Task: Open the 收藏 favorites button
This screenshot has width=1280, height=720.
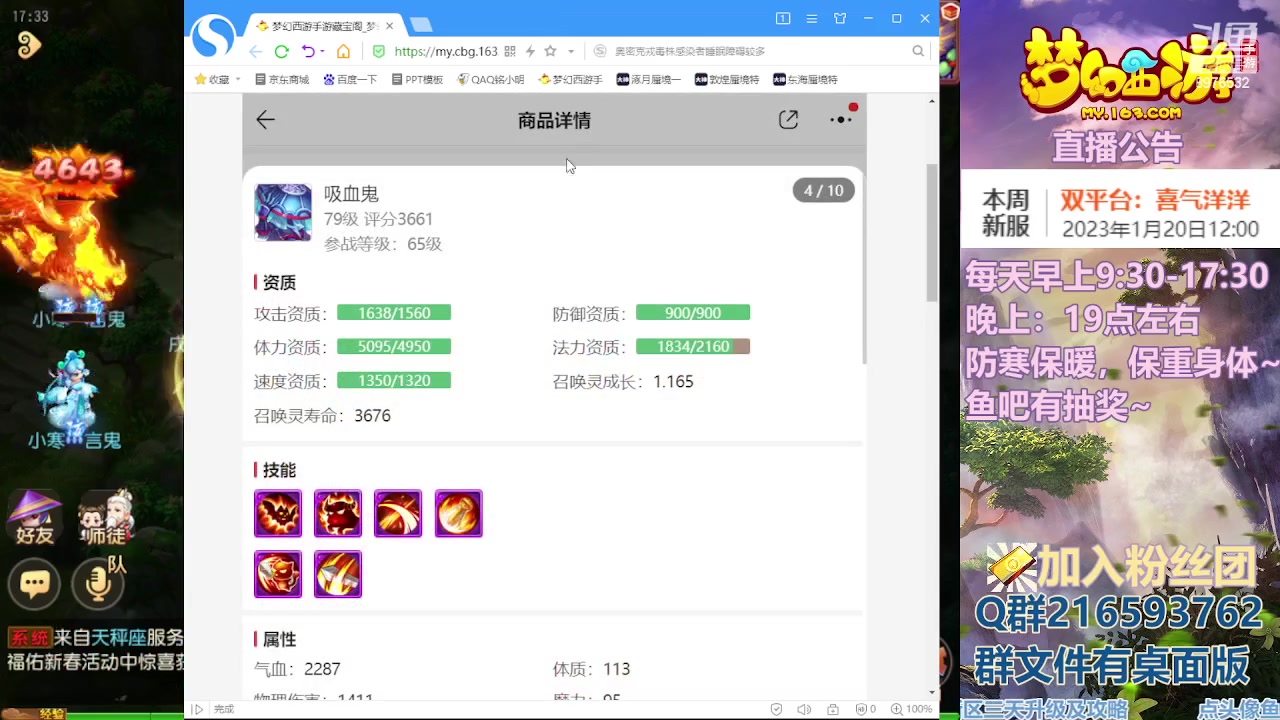Action: 213,79
